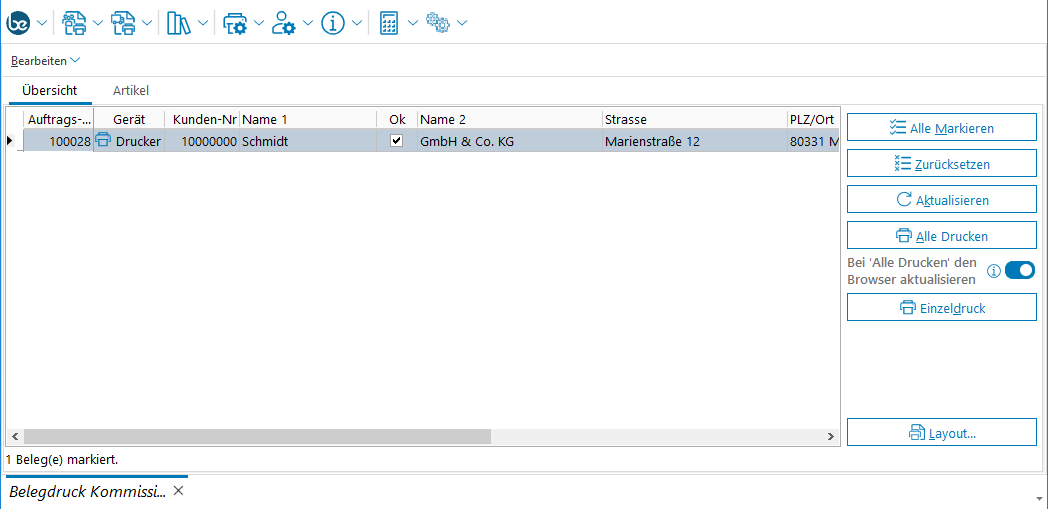Click the horizontal scrollbar under the table
The width and height of the screenshot is (1048, 509).
click(x=257, y=437)
